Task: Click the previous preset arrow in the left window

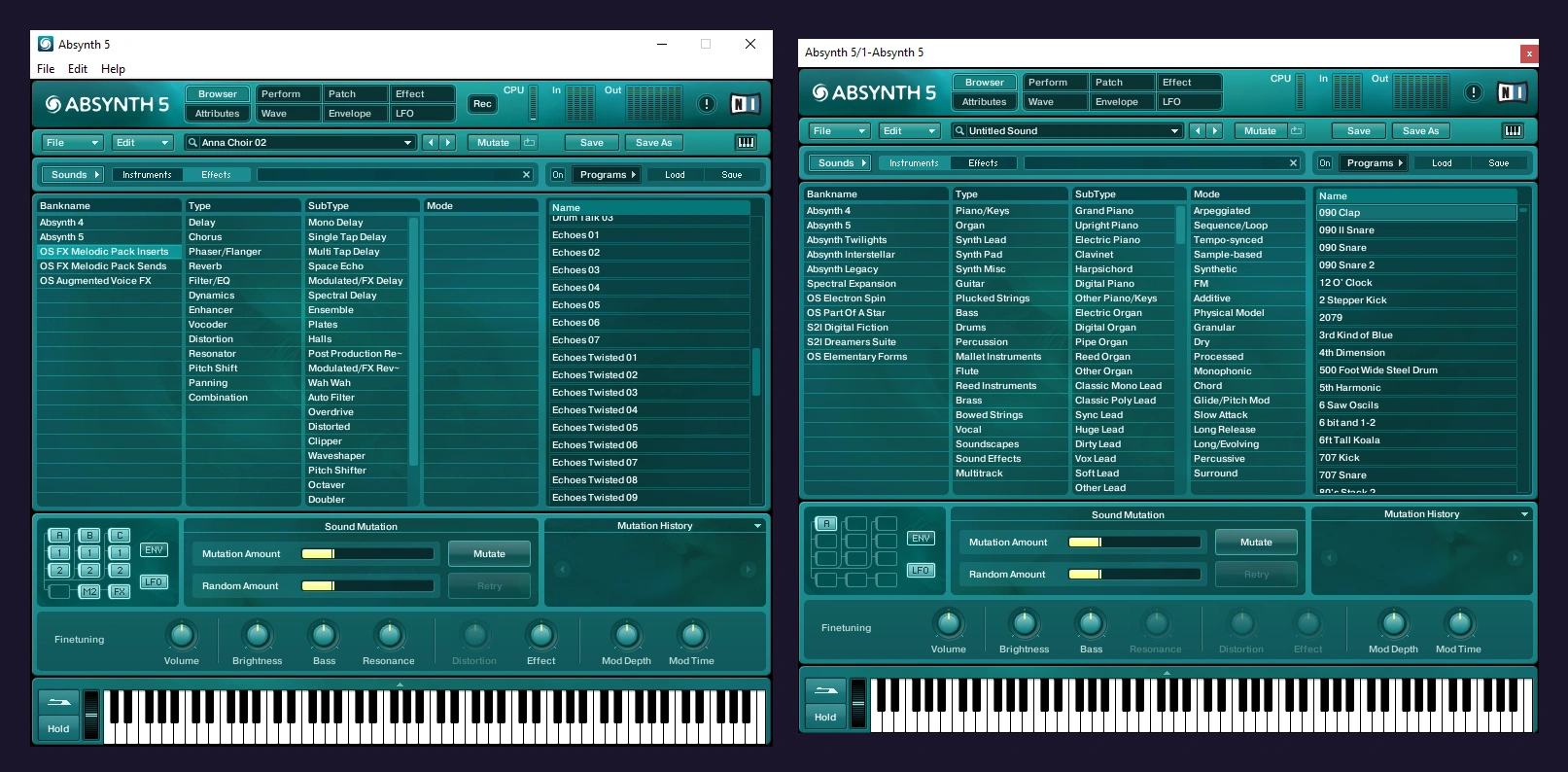Action: (431, 142)
